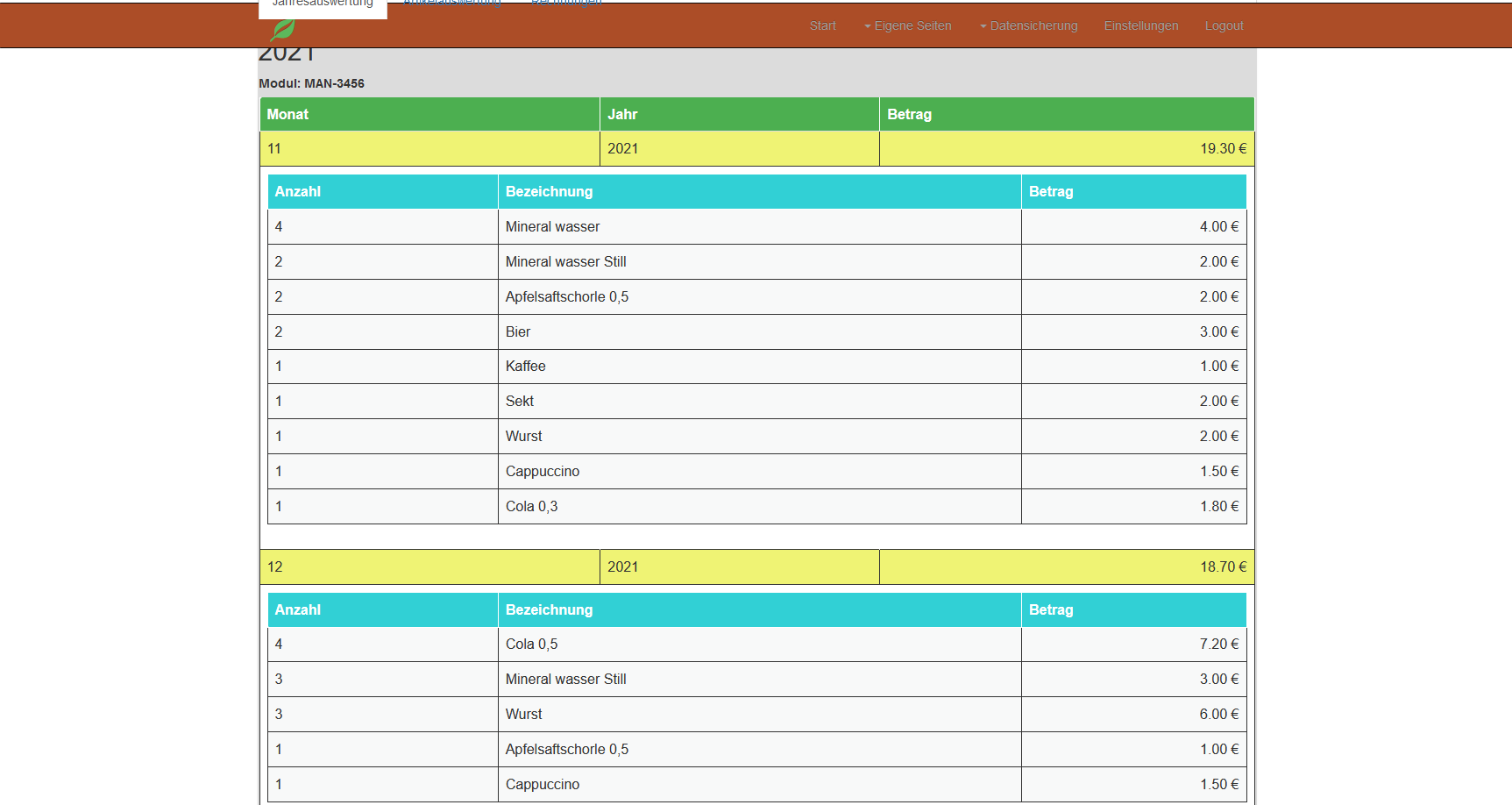Click the 18.70 € December total
The height and width of the screenshot is (805, 1512).
pyautogui.click(x=1223, y=566)
